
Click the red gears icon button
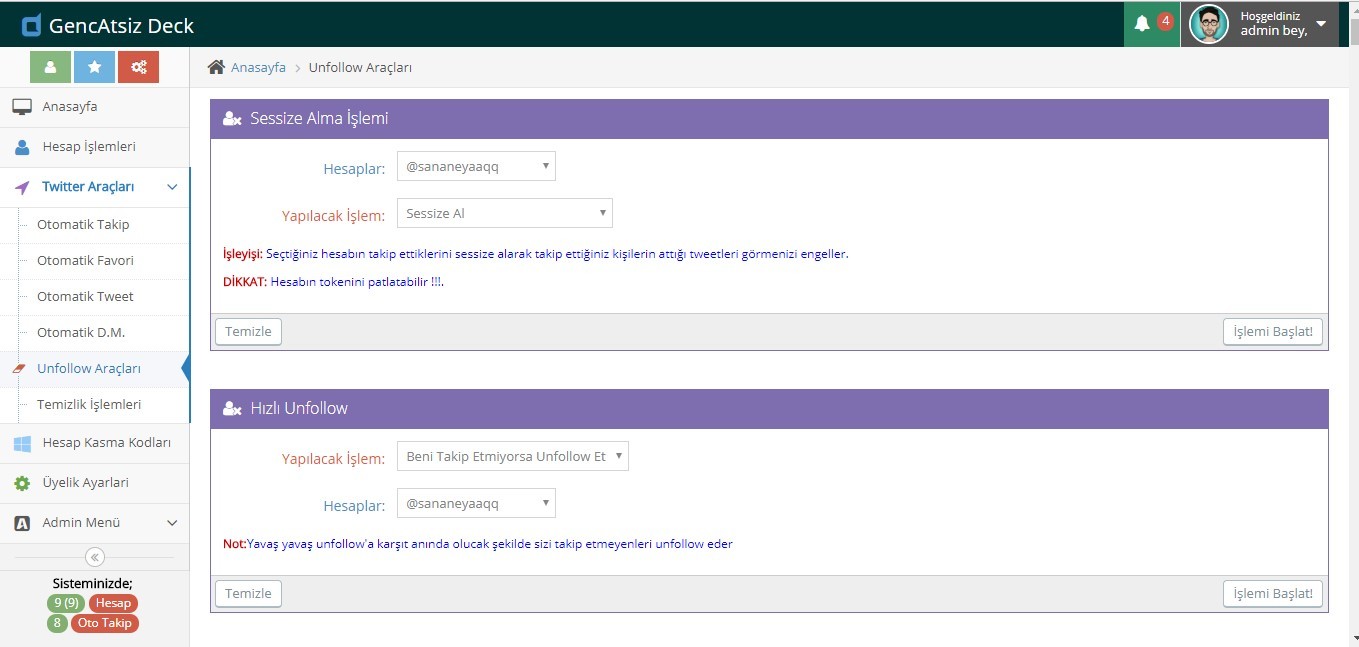point(138,67)
